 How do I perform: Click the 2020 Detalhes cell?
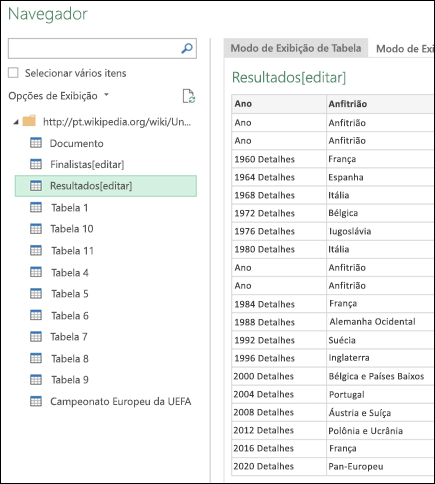coord(279,466)
